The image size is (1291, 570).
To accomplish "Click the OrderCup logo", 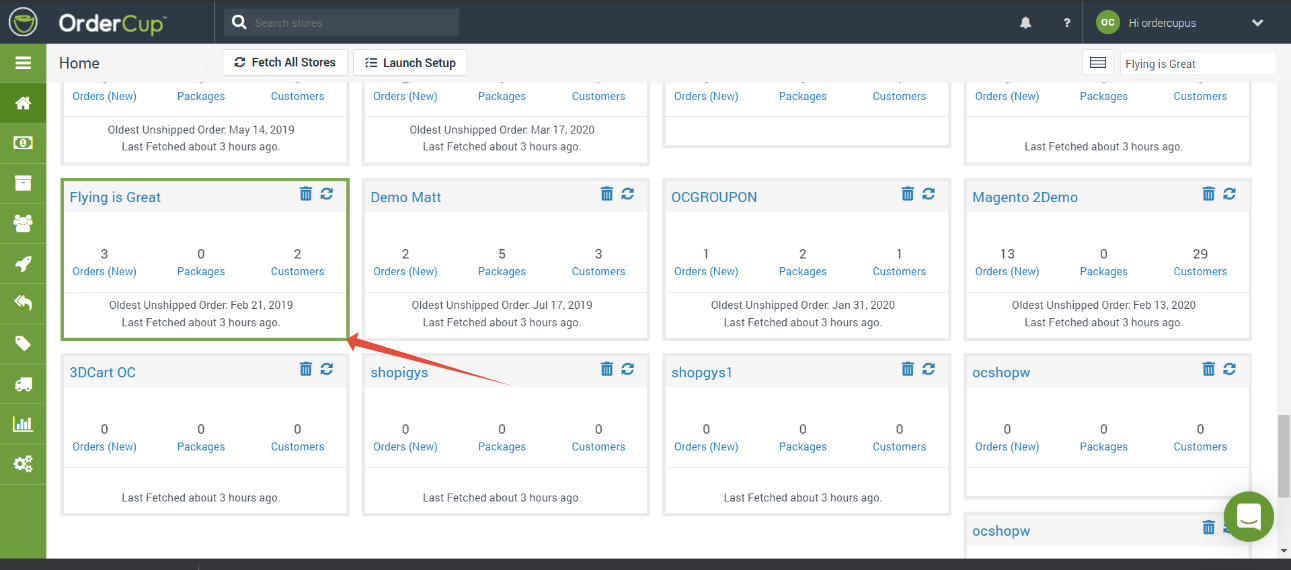I will coord(87,22).
